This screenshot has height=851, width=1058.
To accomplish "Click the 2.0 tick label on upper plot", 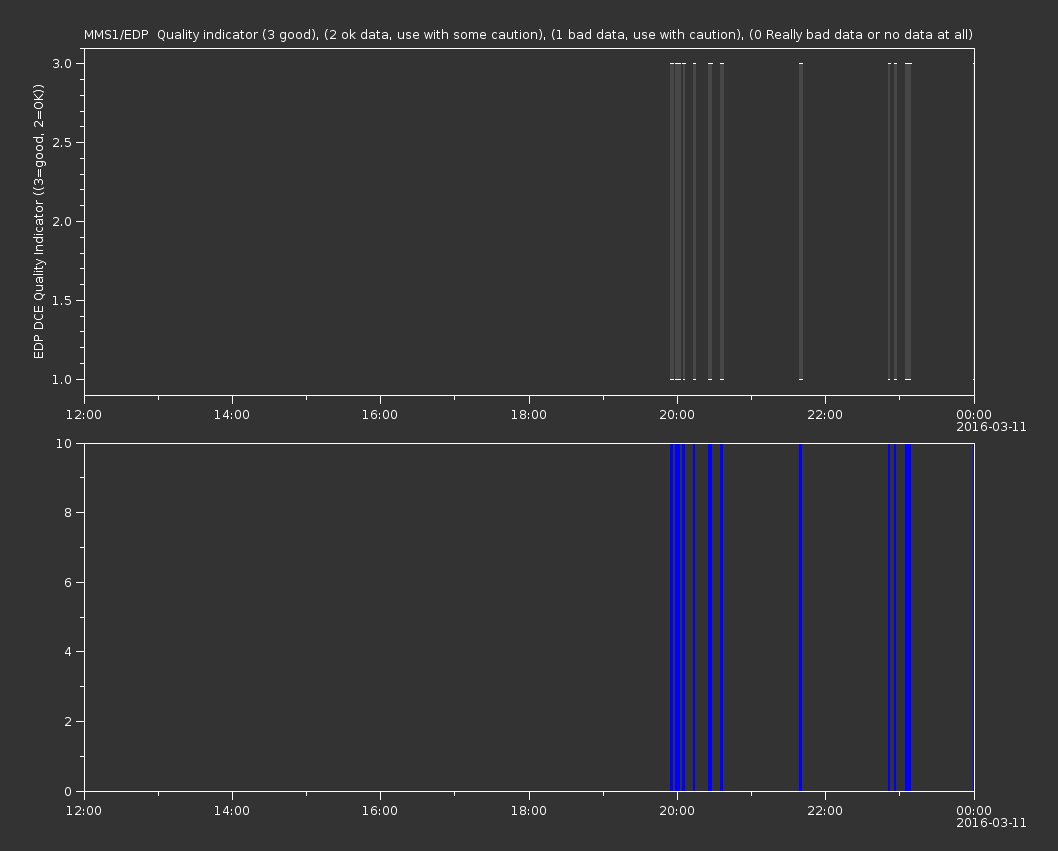I will point(62,221).
